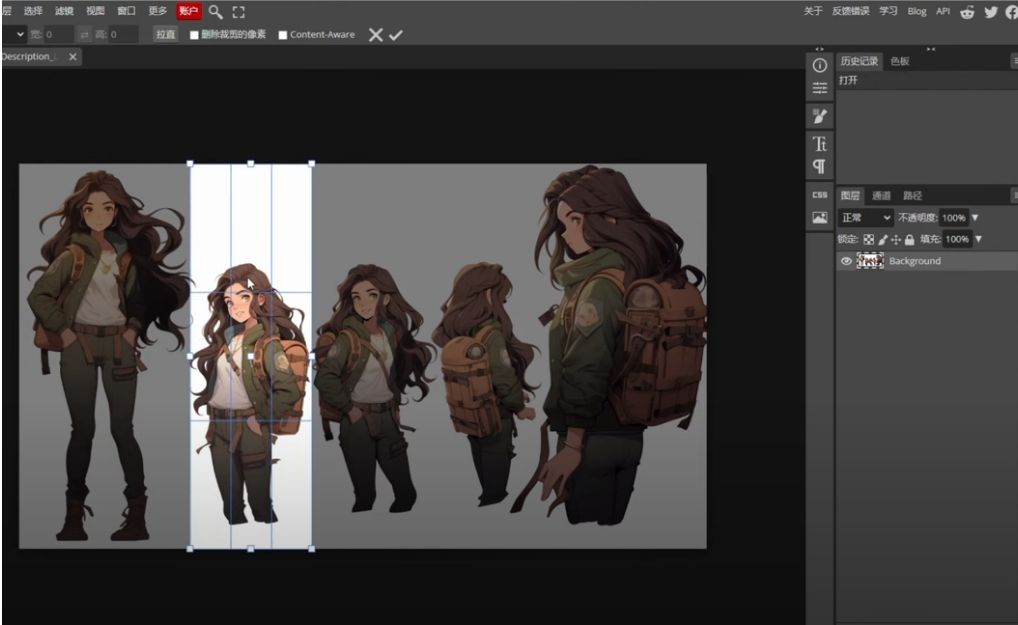Expand the opacity 不透明度 arrow
Screen dimensions: 1018x625
pyautogui.click(x=975, y=218)
